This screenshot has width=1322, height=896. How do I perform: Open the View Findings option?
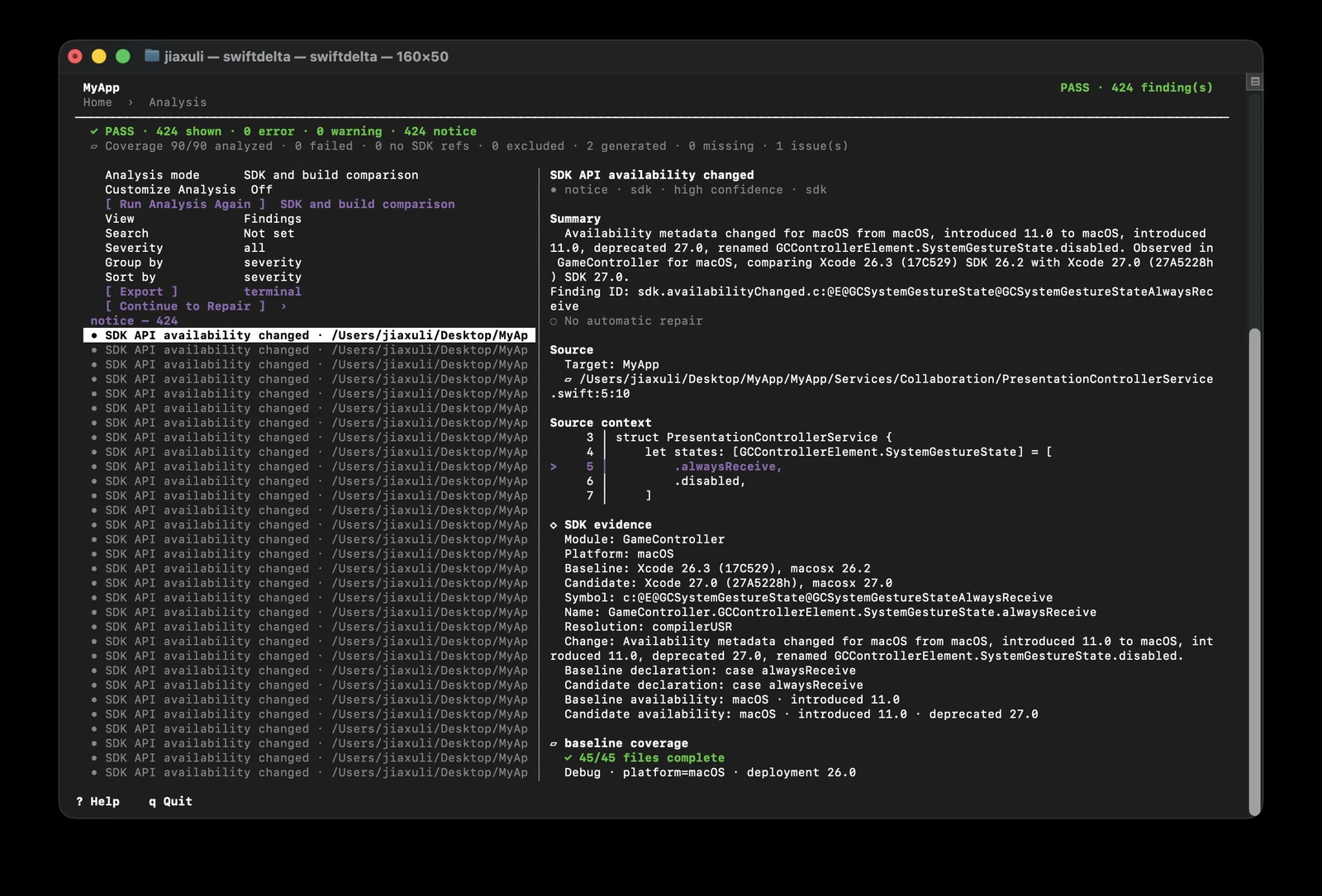[x=203, y=219]
